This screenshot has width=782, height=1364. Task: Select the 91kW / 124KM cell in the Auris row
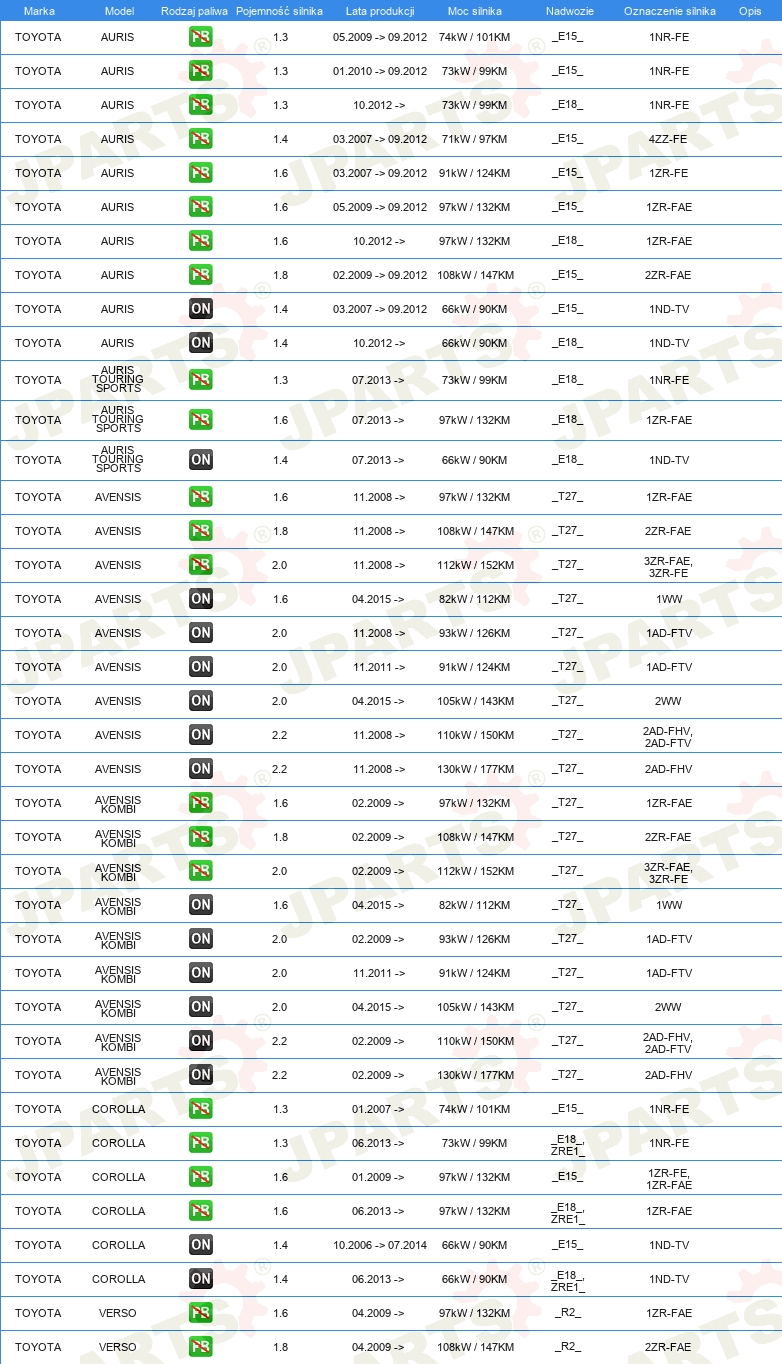(x=475, y=173)
